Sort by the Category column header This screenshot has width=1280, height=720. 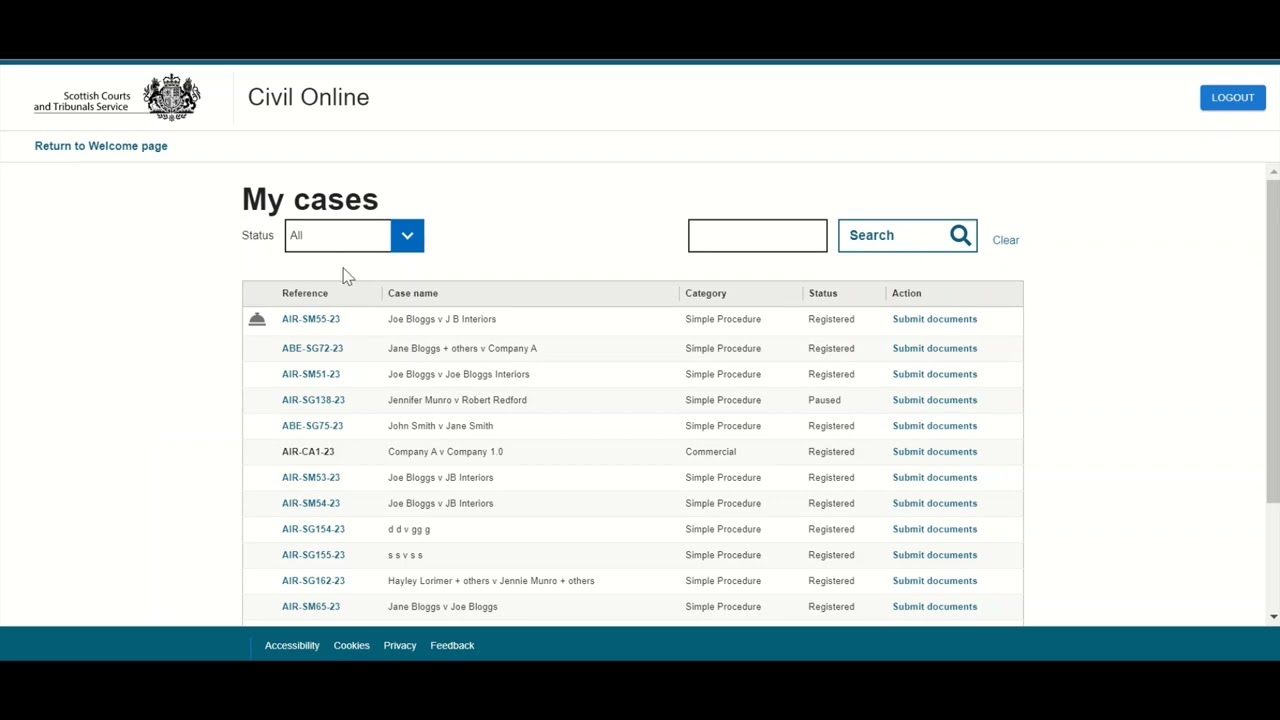tap(706, 294)
